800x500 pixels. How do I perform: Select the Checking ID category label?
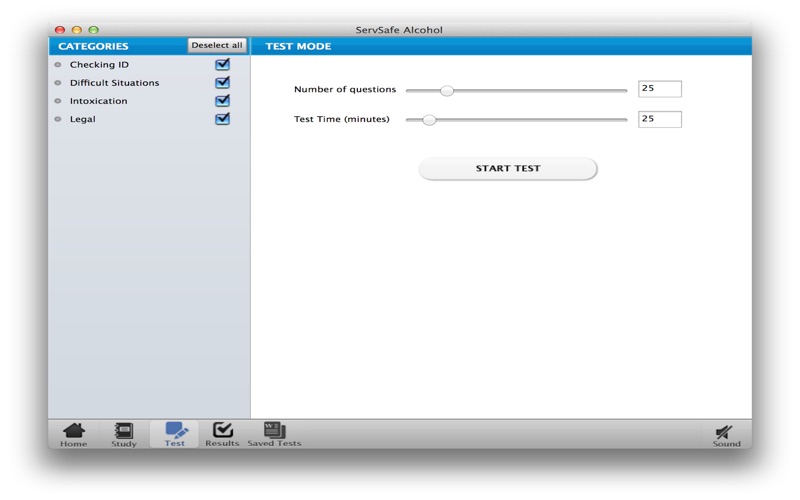point(99,65)
